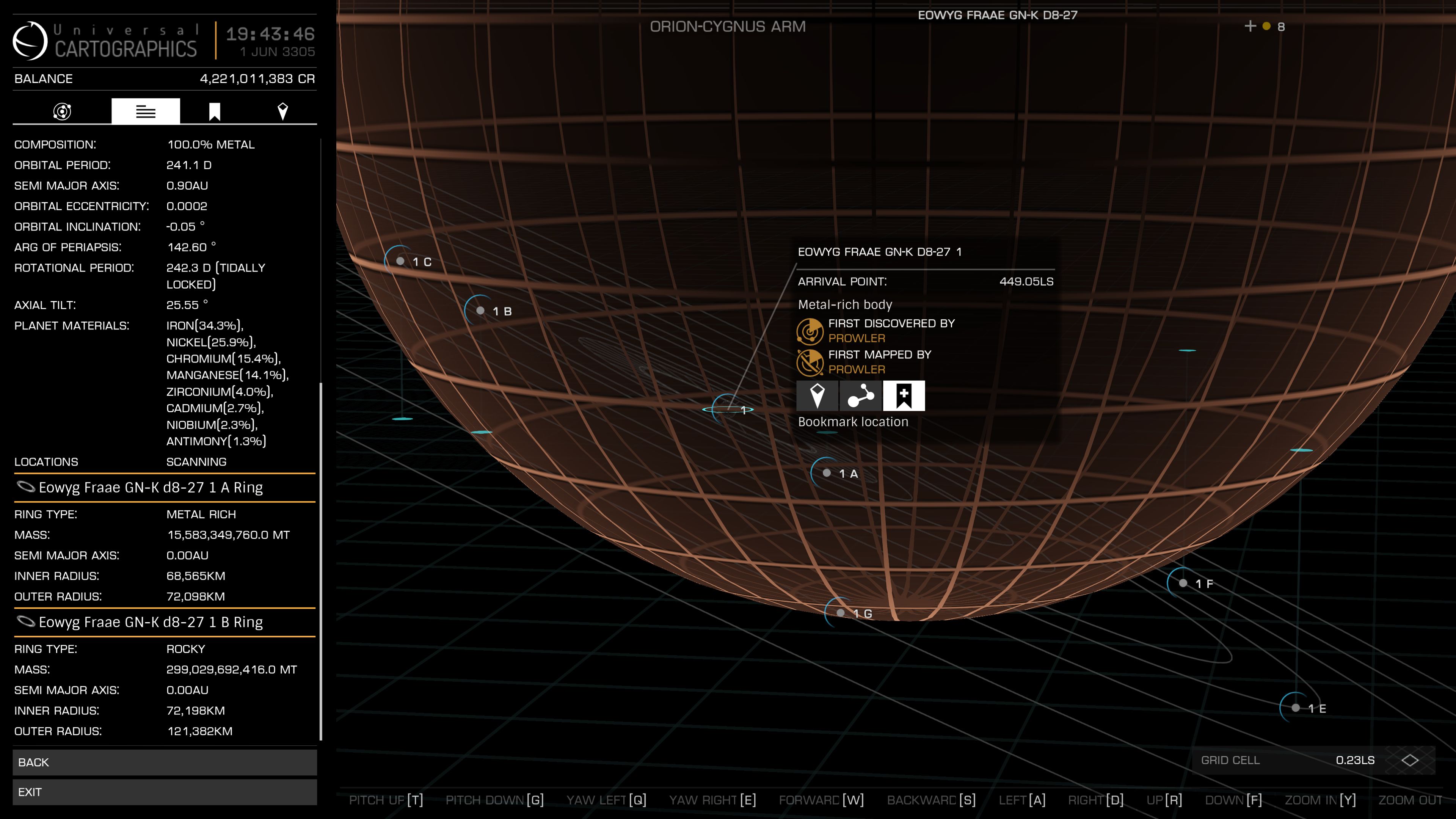Click ring icon beside 1 A Ring
The image size is (1456, 819).
tap(26, 486)
